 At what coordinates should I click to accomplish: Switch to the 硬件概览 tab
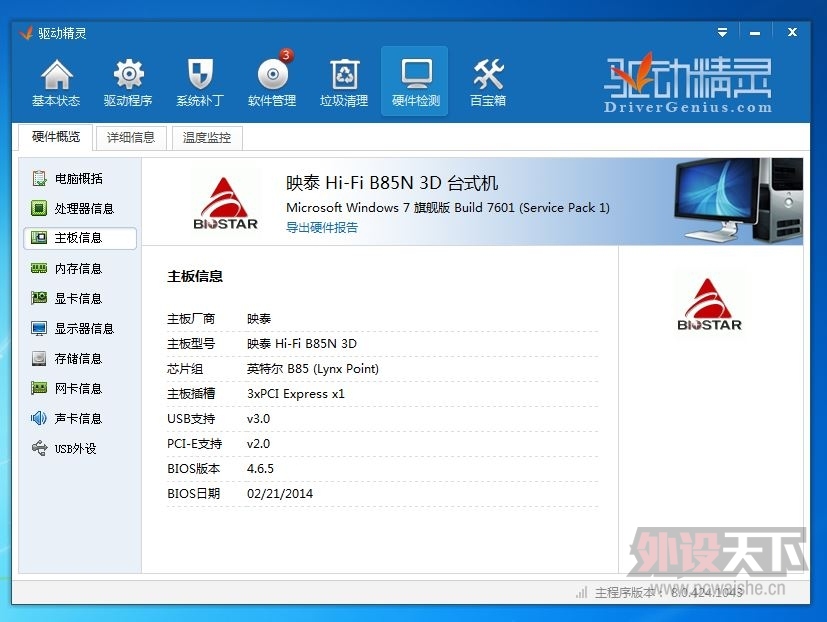pos(56,137)
